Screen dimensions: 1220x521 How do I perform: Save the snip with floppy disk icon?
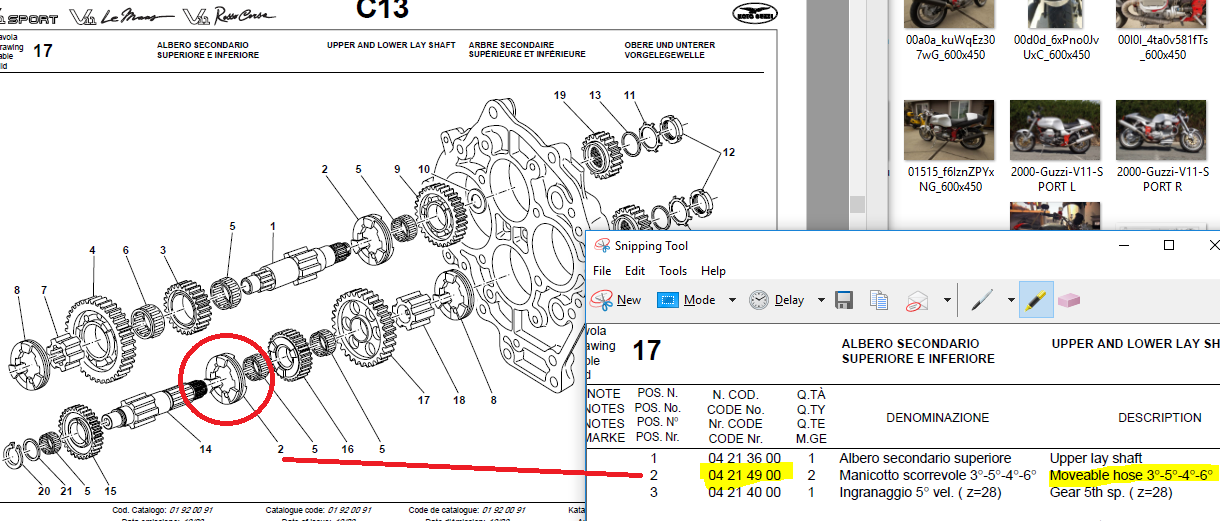click(844, 300)
